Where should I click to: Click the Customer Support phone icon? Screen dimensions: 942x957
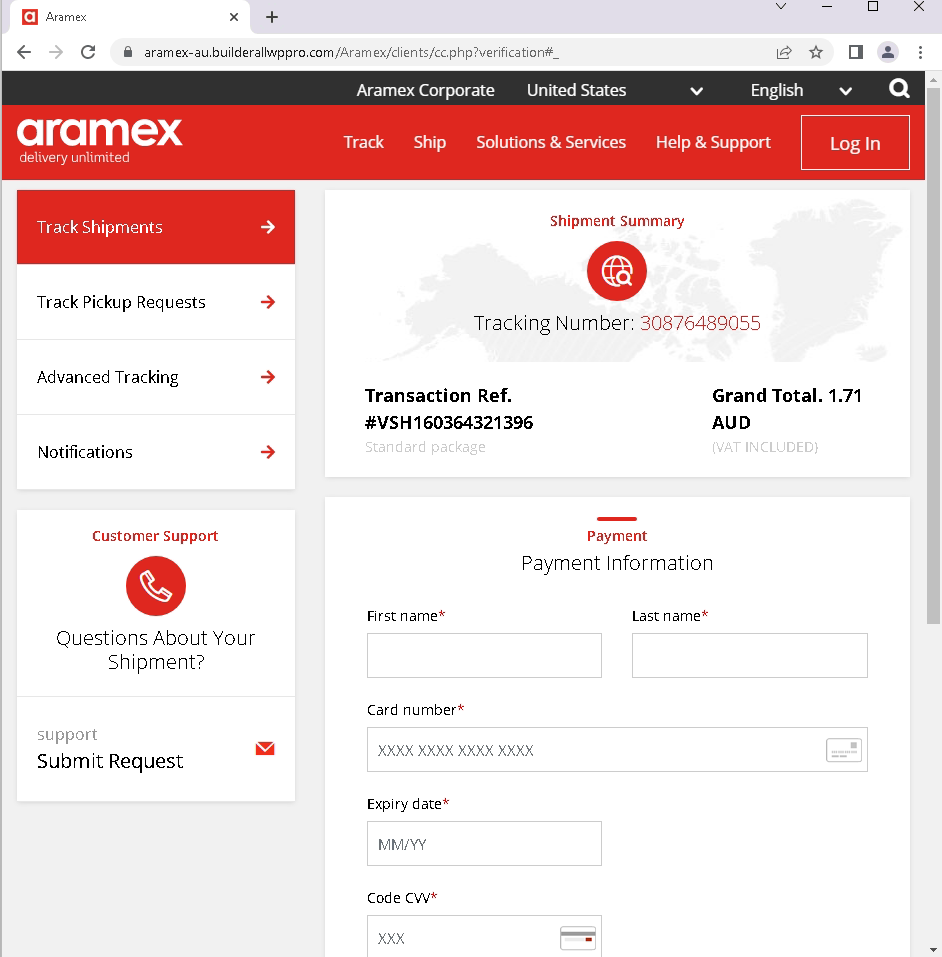155,586
